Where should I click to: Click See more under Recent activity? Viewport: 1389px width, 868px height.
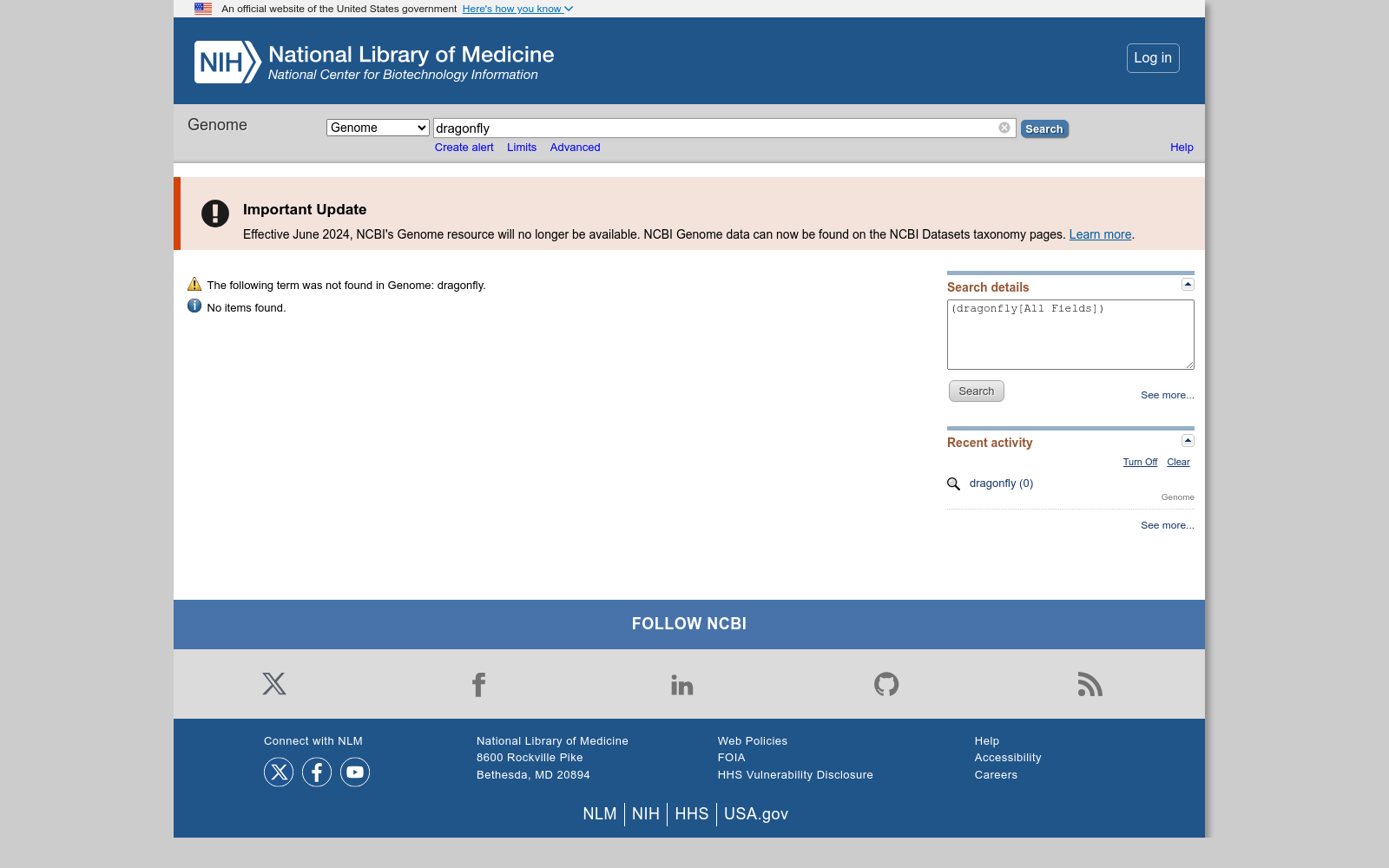(1168, 525)
